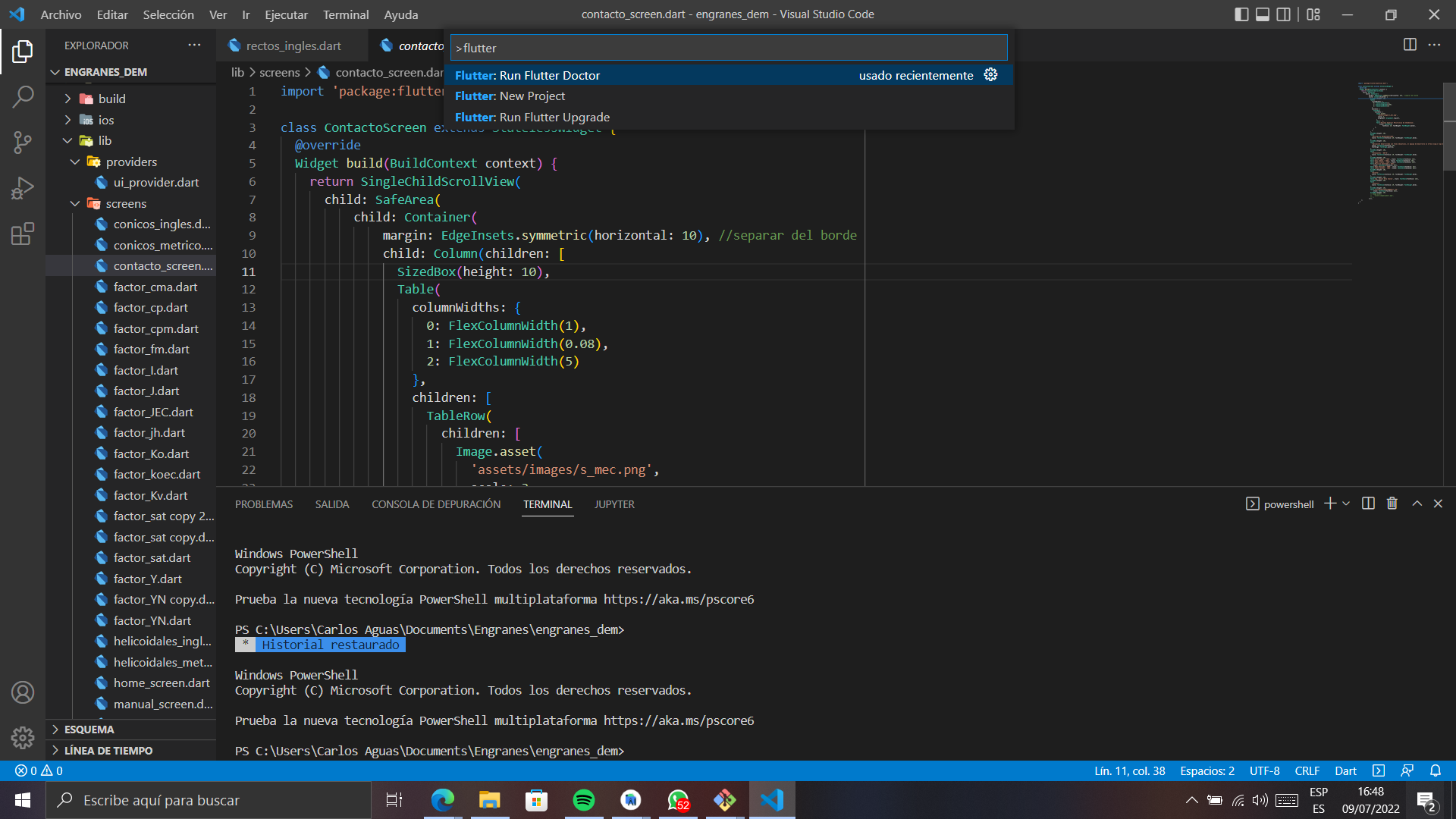1456x819 pixels.
Task: Kill the terminal with trash icon
Action: 1392,504
